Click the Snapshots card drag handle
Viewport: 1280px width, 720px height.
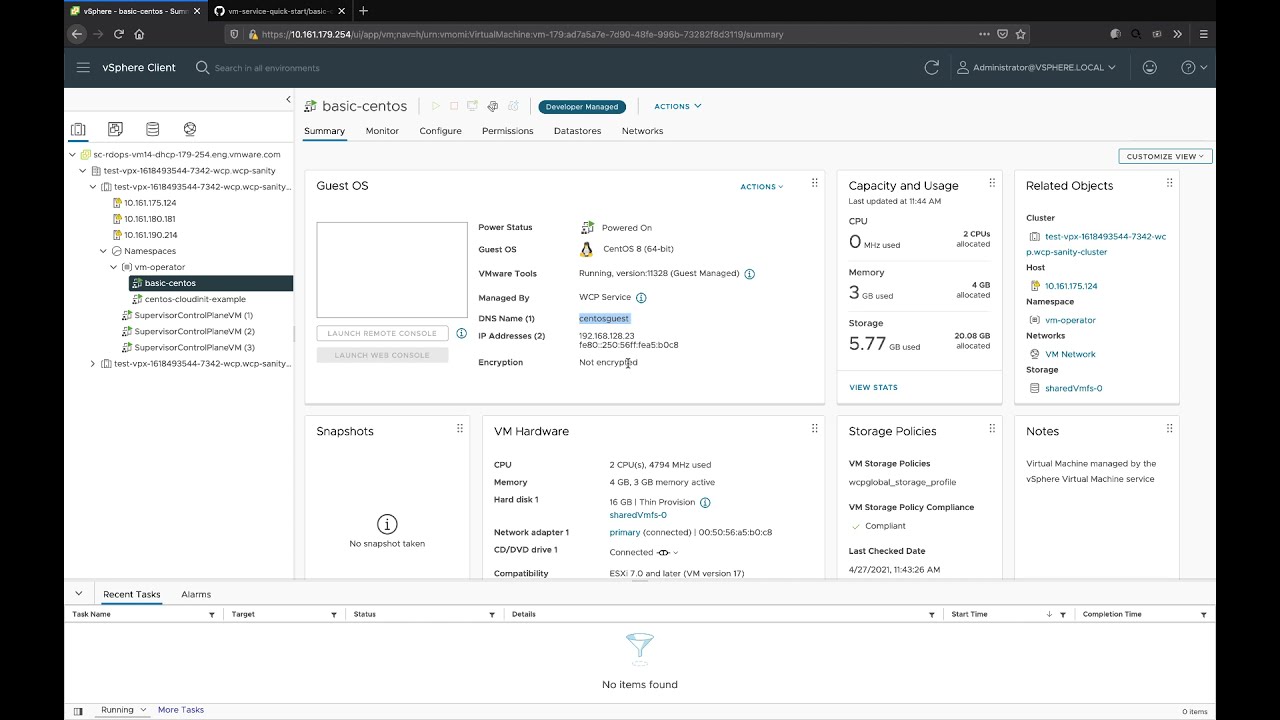point(460,429)
